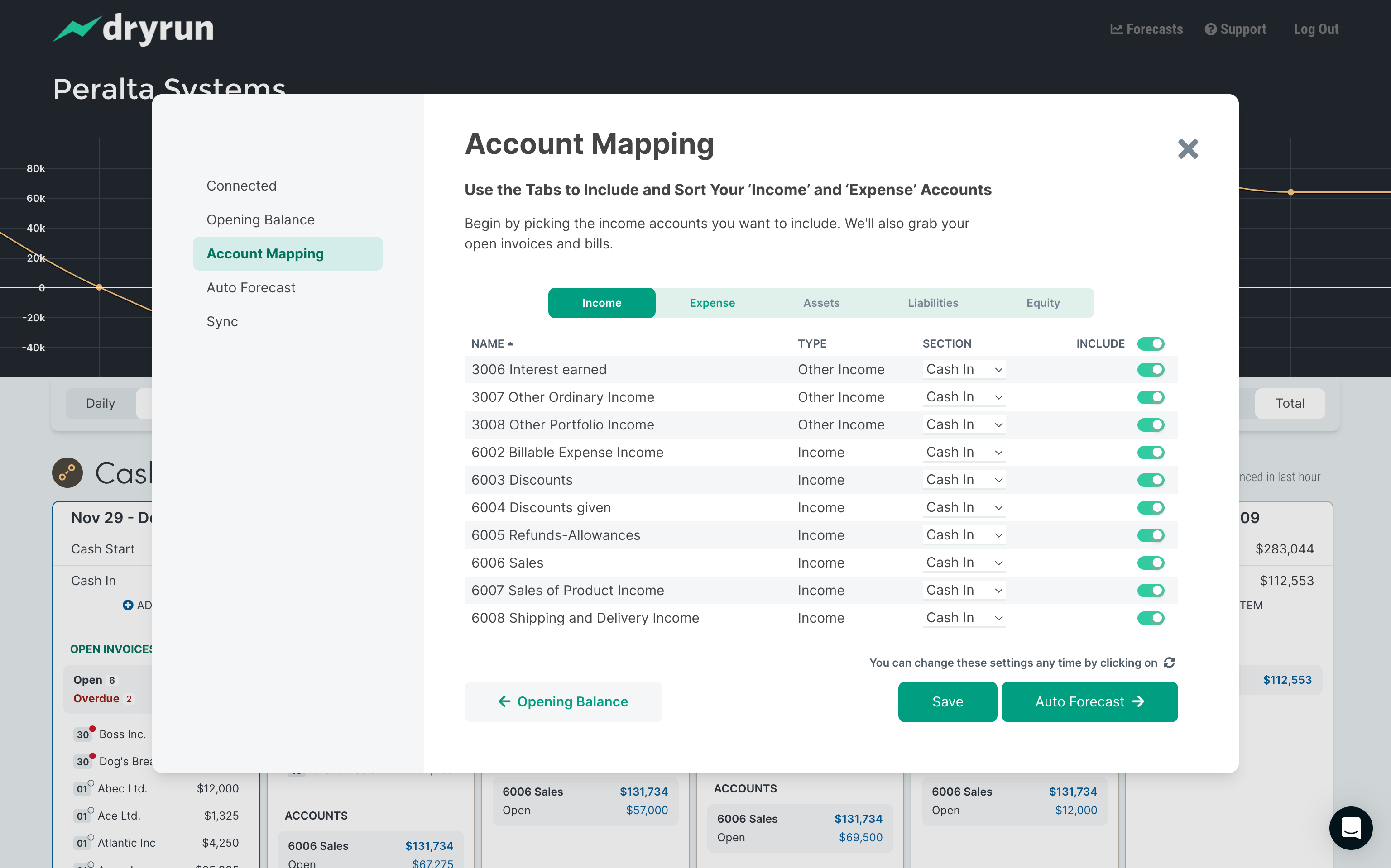The width and height of the screenshot is (1391, 868).
Task: Open section dropdown for 3007 Other Ordinary Income
Action: tap(964, 397)
